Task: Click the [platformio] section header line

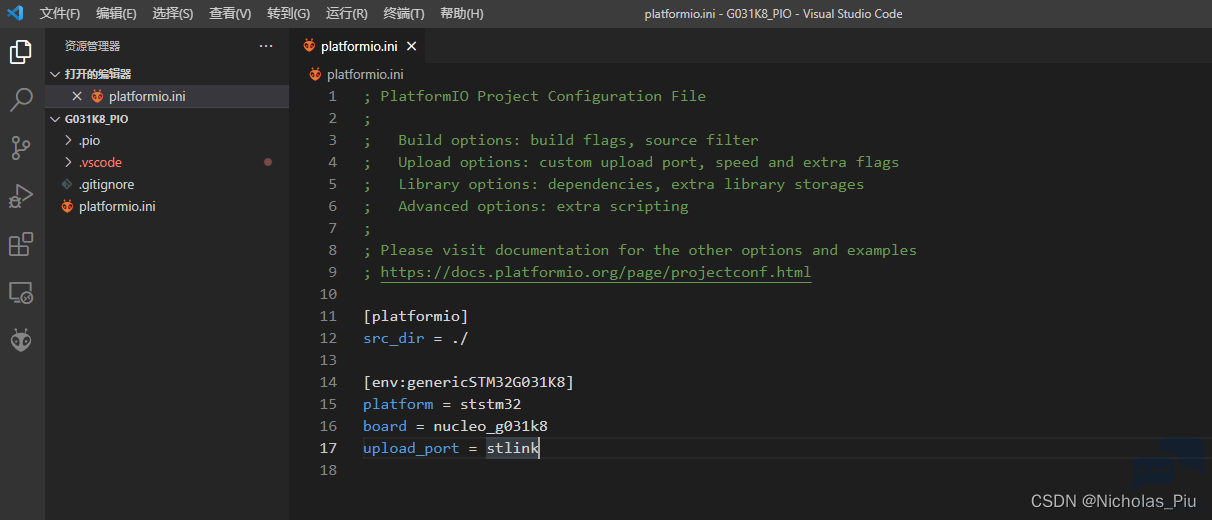Action: pos(416,316)
